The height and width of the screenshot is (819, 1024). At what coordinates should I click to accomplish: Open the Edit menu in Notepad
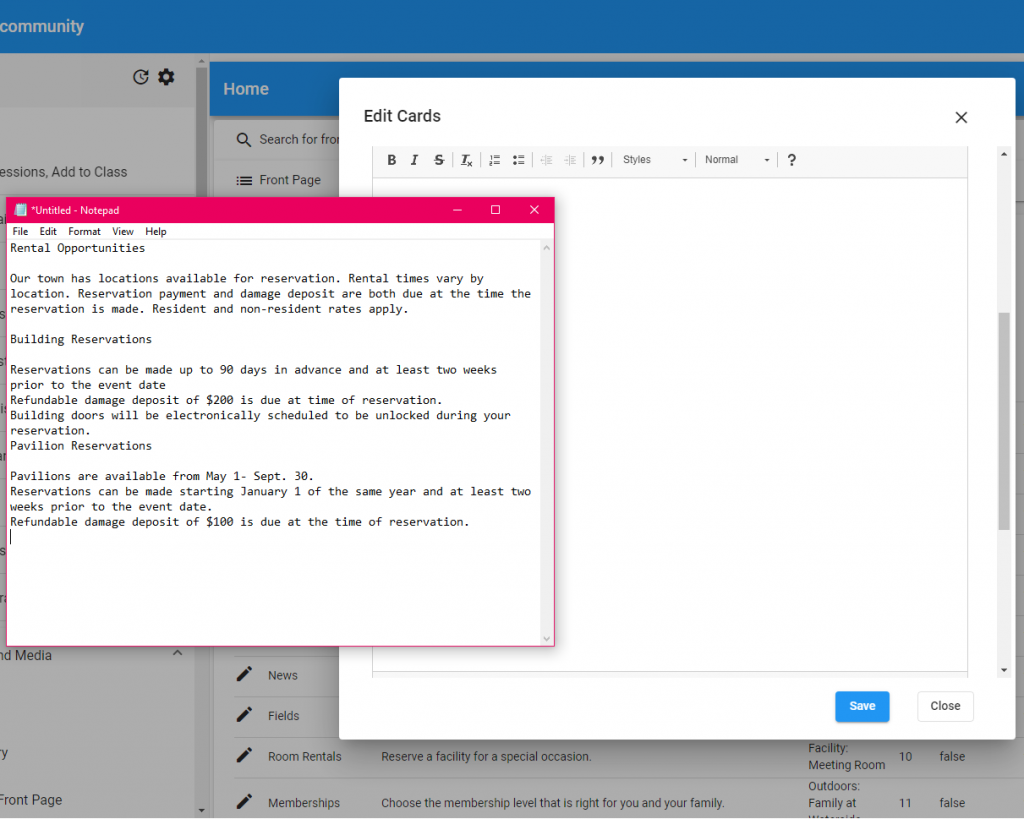click(48, 231)
